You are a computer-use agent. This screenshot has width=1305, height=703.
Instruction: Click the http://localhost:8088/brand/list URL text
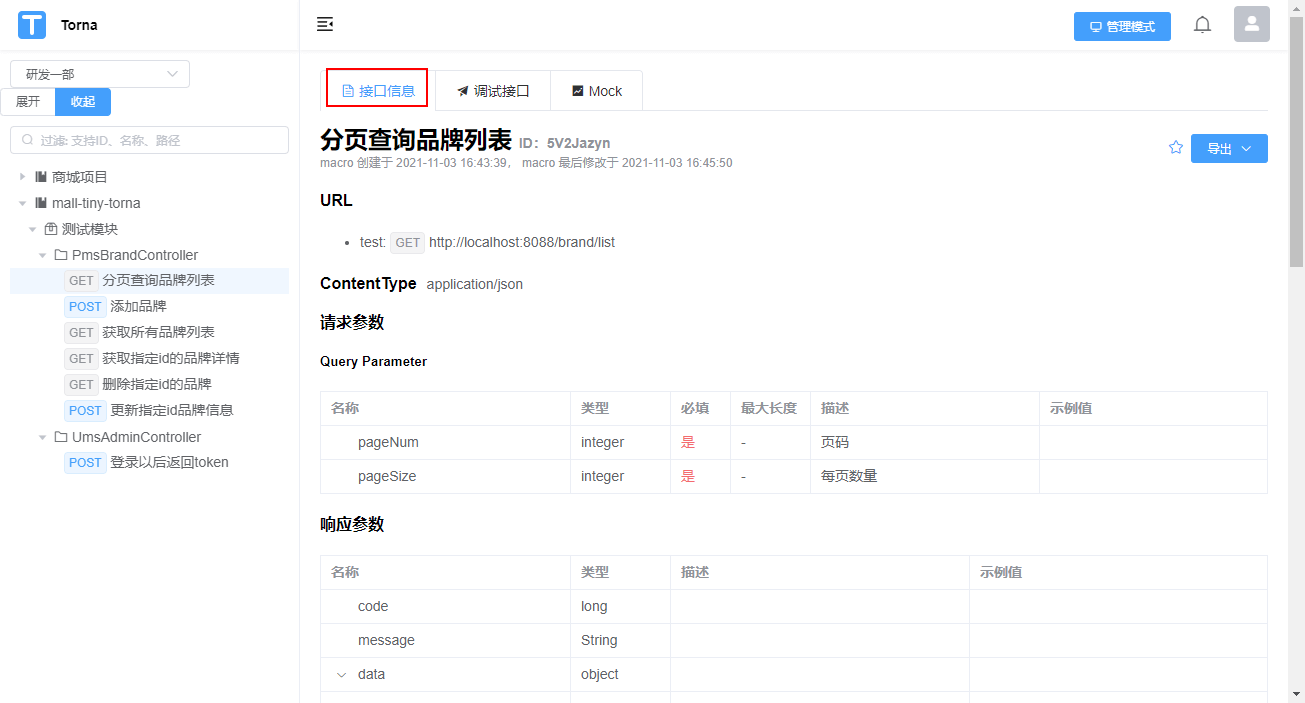coord(522,243)
